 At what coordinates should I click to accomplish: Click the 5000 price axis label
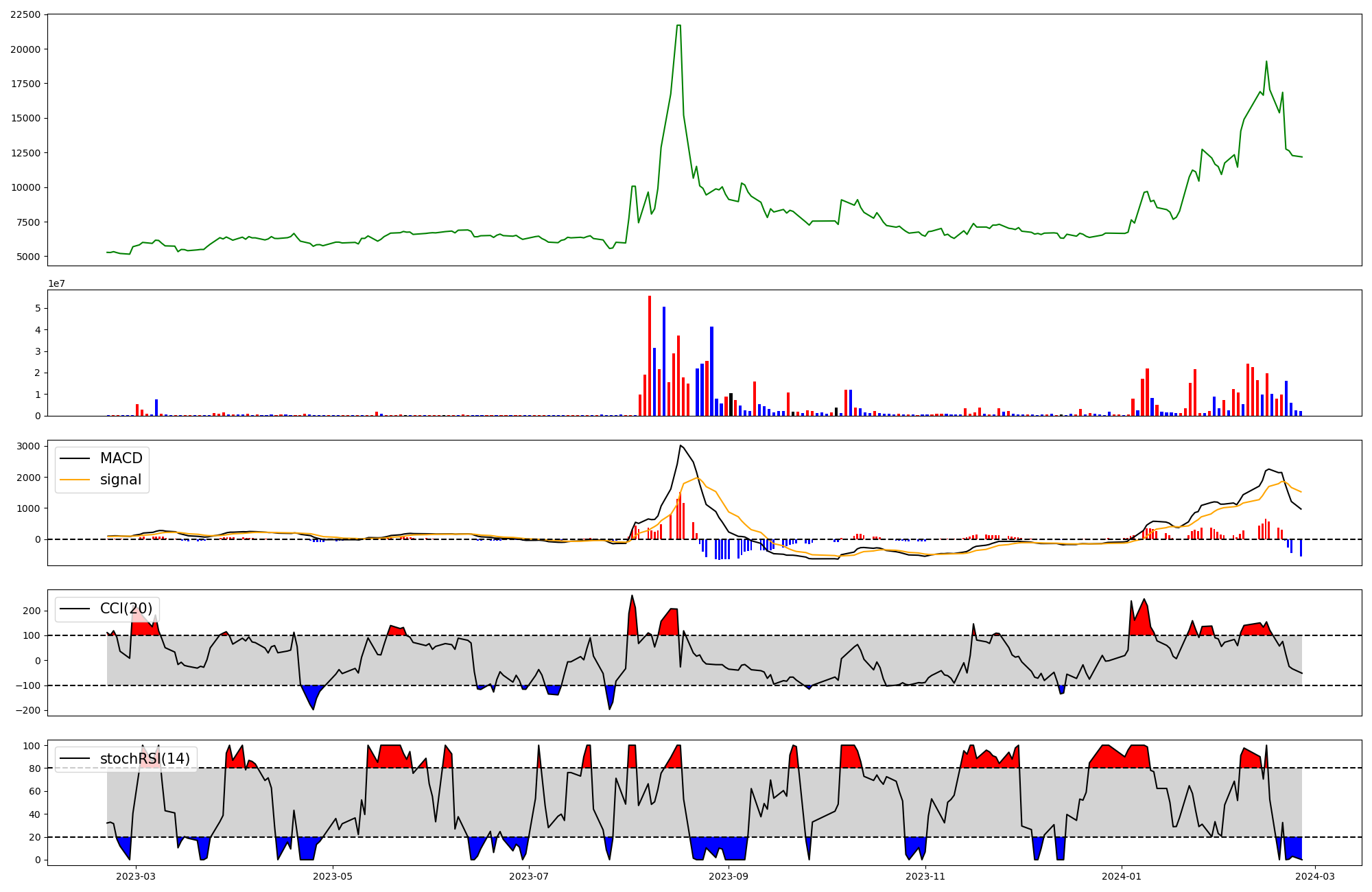click(27, 257)
